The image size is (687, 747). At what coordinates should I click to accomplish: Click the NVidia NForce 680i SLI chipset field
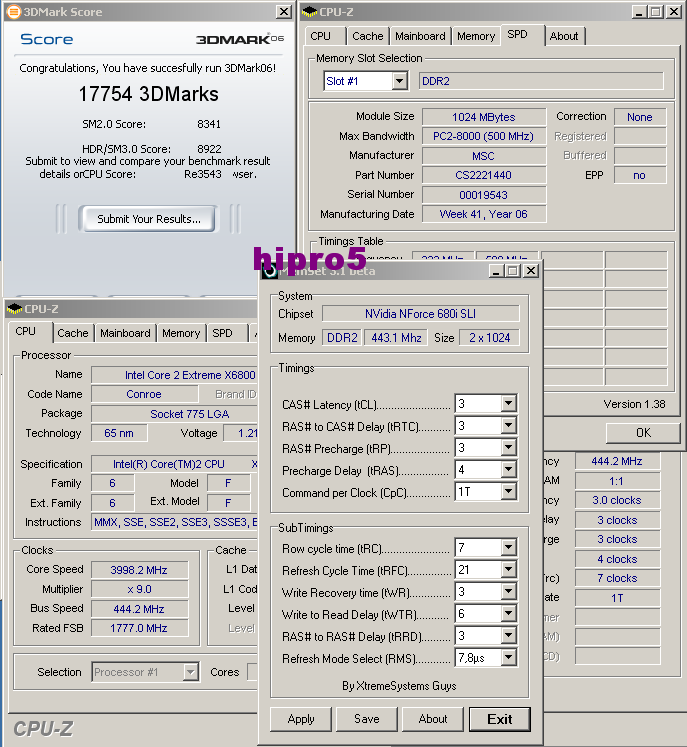pyautogui.click(x=421, y=314)
